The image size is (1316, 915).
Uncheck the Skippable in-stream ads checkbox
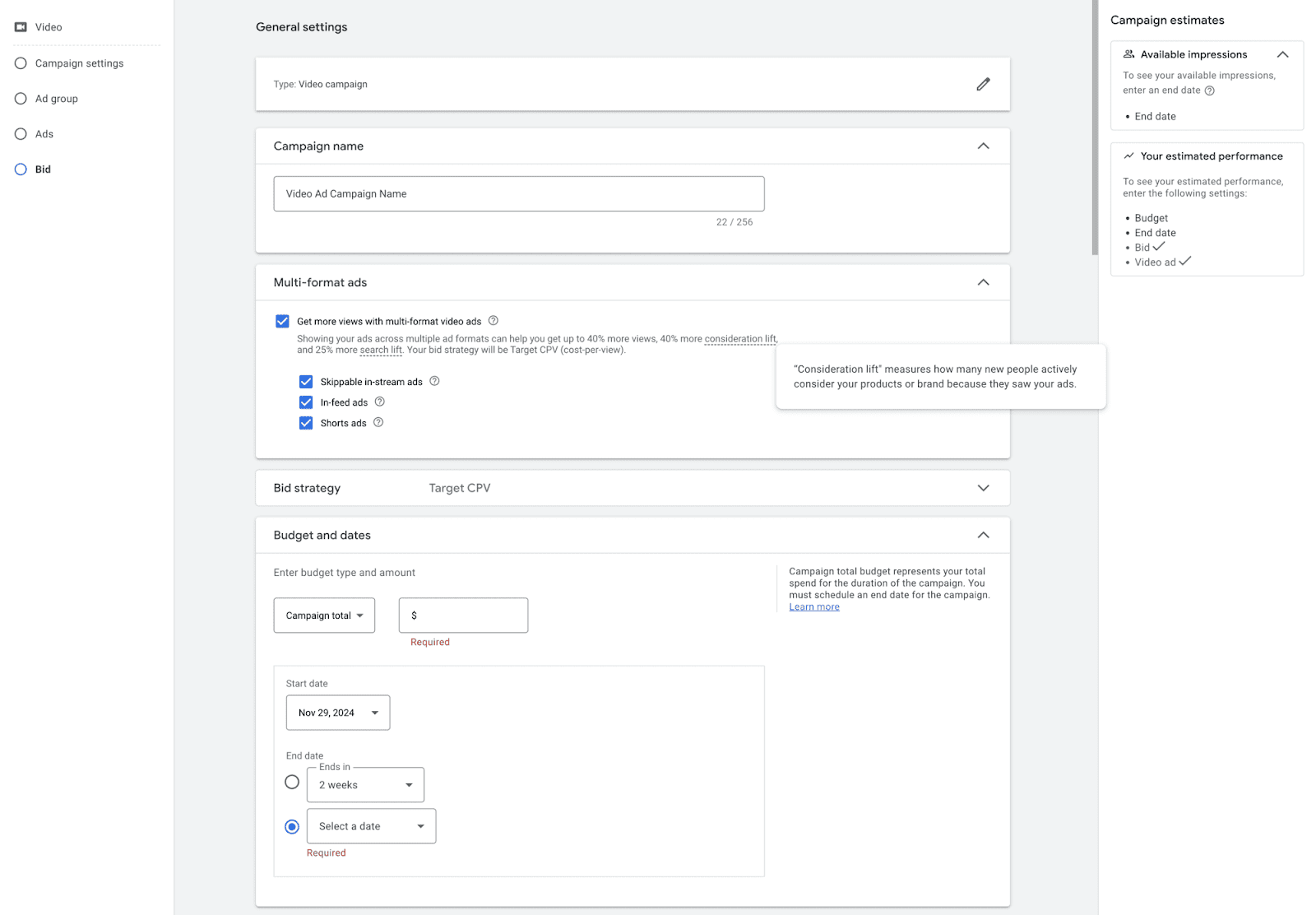coord(305,381)
